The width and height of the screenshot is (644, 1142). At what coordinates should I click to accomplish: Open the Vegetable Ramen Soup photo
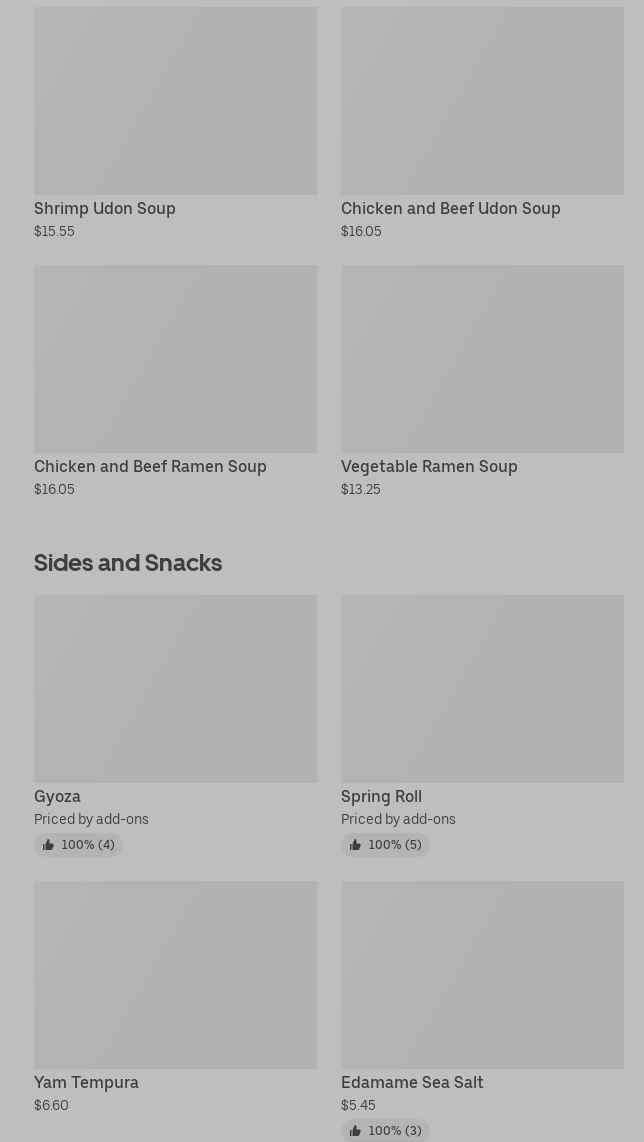tap(482, 358)
